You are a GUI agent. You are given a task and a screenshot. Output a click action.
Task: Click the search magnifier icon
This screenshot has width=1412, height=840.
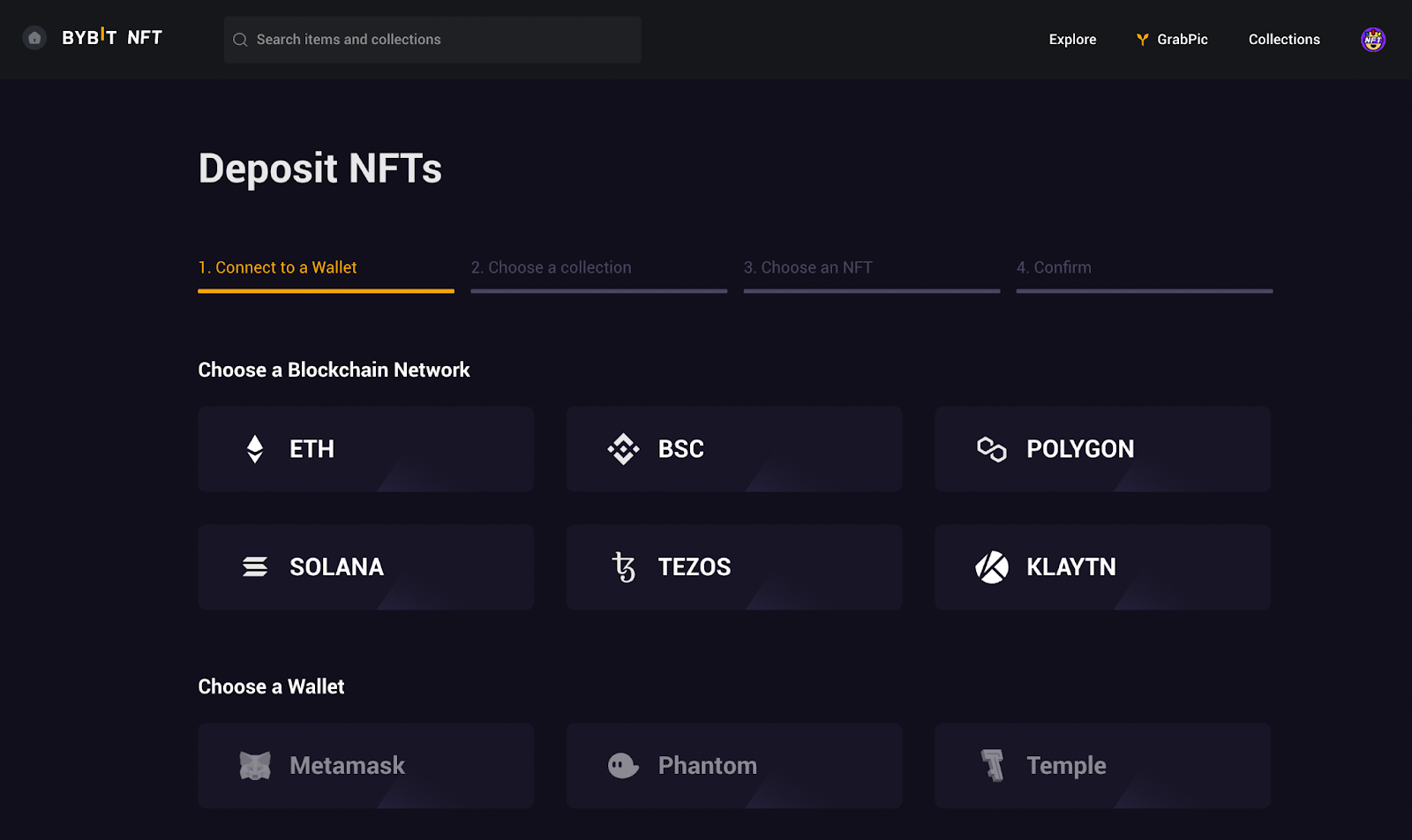[x=240, y=40]
